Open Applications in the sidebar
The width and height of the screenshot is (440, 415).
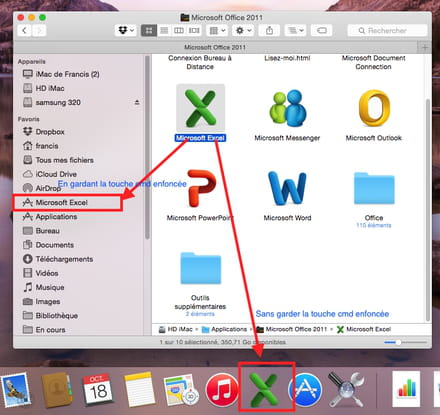click(50, 217)
